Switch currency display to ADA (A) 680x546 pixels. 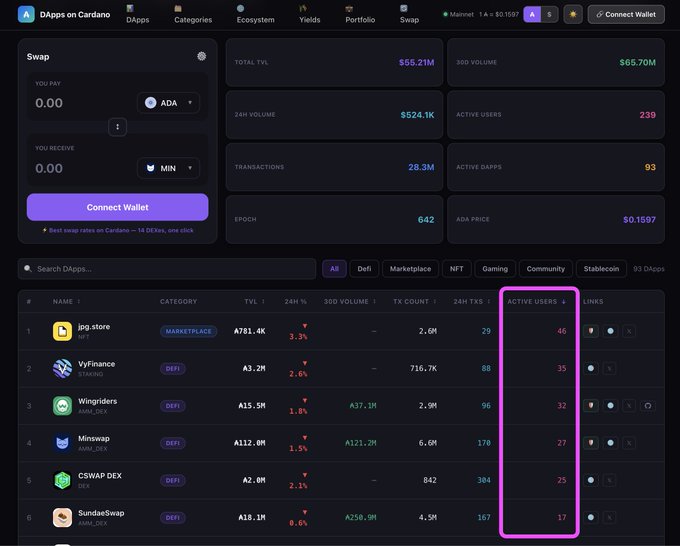[x=532, y=14]
